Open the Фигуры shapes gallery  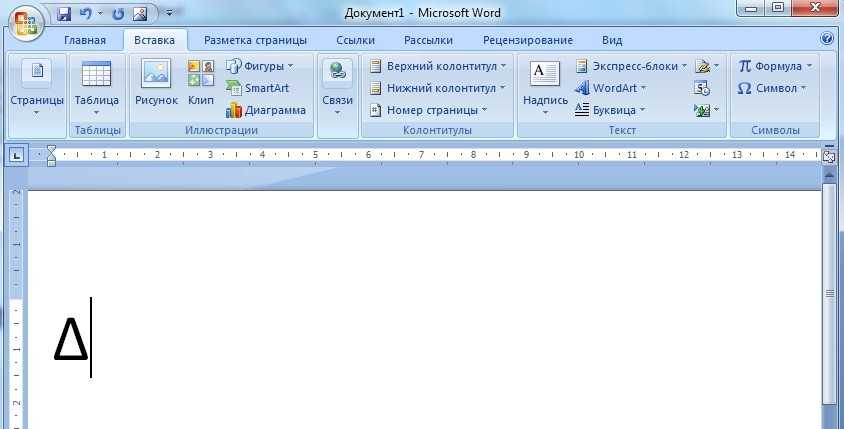[x=260, y=66]
